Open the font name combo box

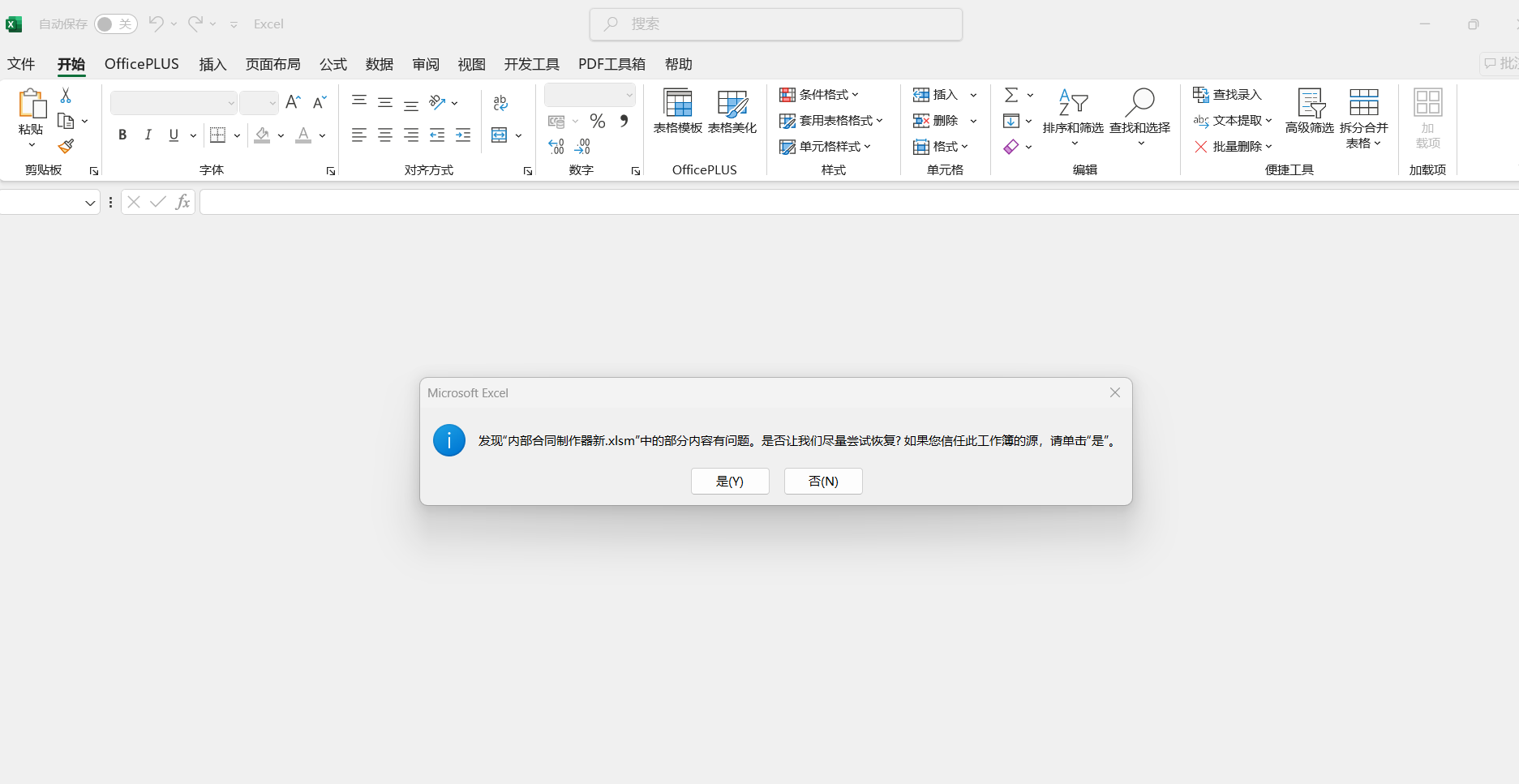coord(174,103)
